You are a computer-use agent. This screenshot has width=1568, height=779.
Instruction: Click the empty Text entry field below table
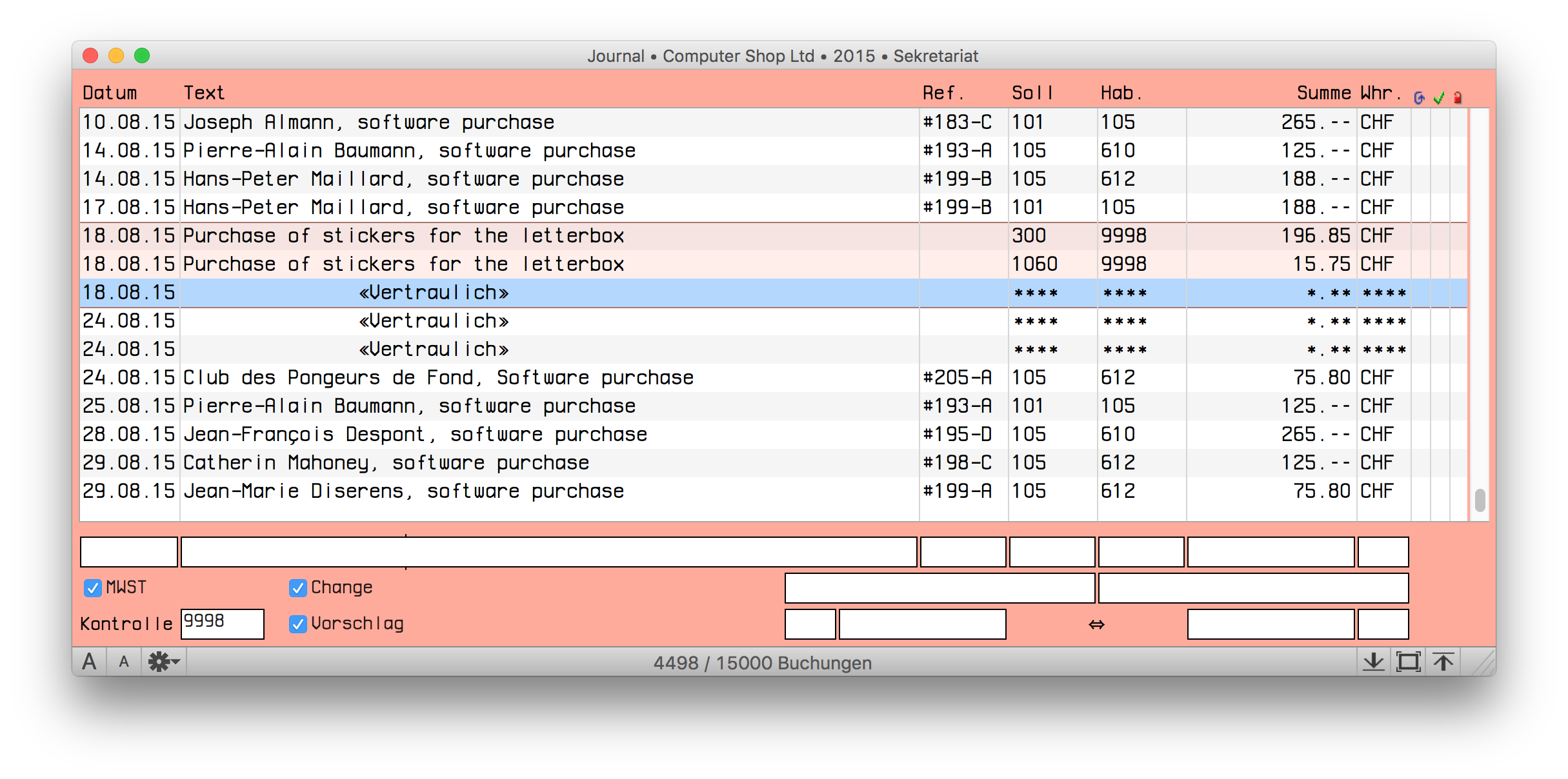[548, 552]
